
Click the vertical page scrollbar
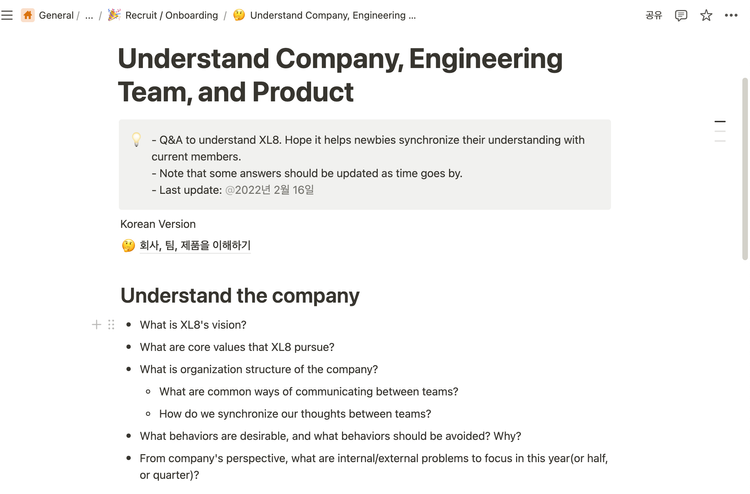[x=745, y=169]
